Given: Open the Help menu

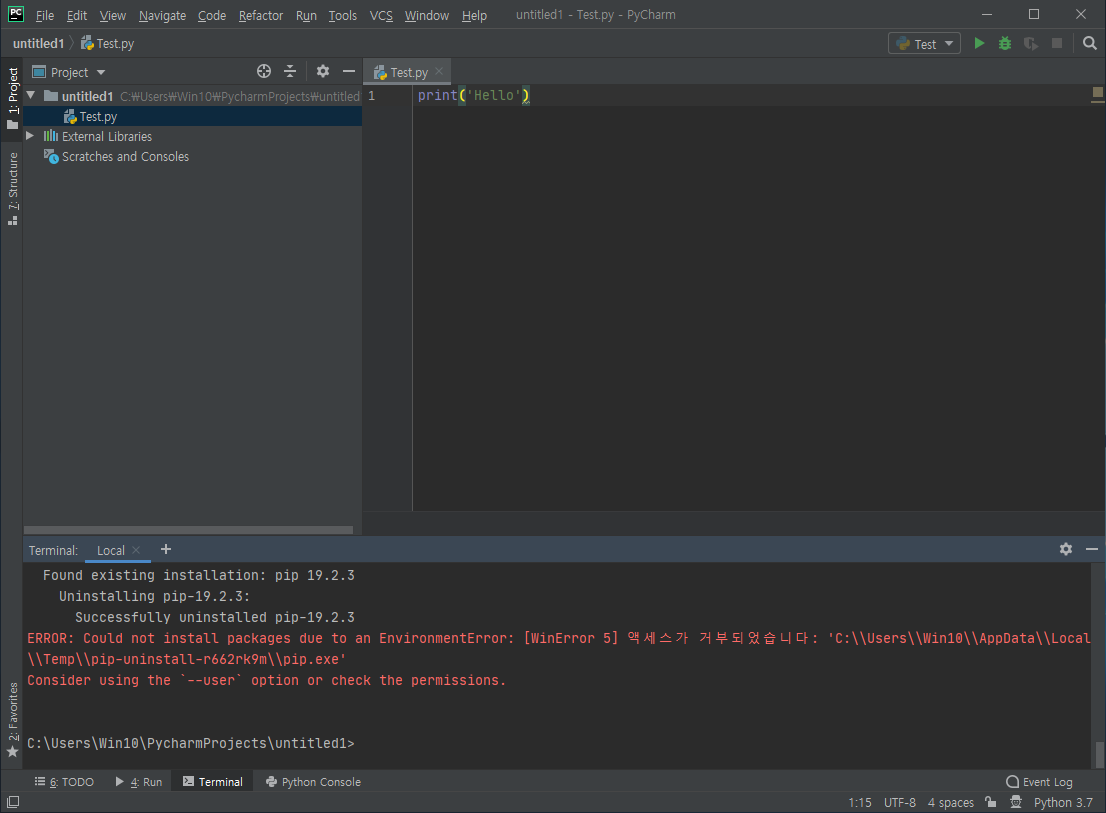Looking at the screenshot, I should coord(474,15).
